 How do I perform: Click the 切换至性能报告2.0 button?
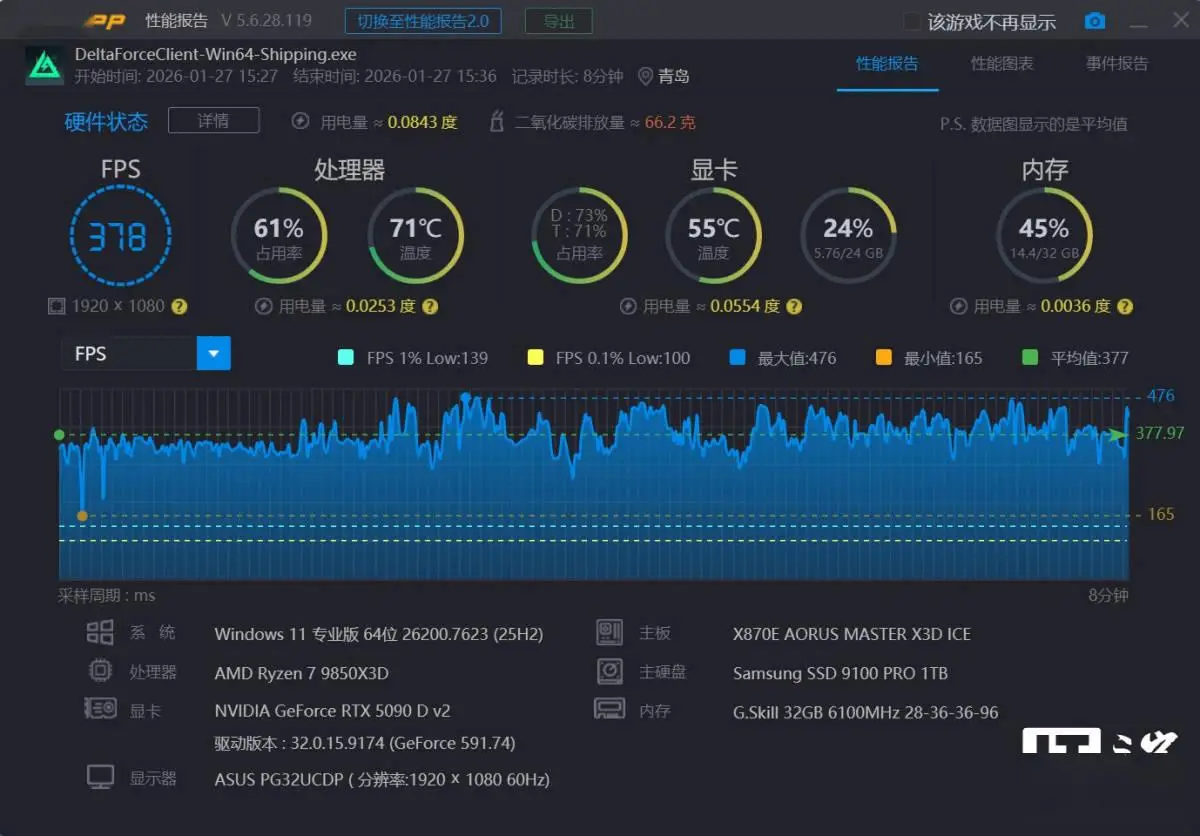coord(422,20)
